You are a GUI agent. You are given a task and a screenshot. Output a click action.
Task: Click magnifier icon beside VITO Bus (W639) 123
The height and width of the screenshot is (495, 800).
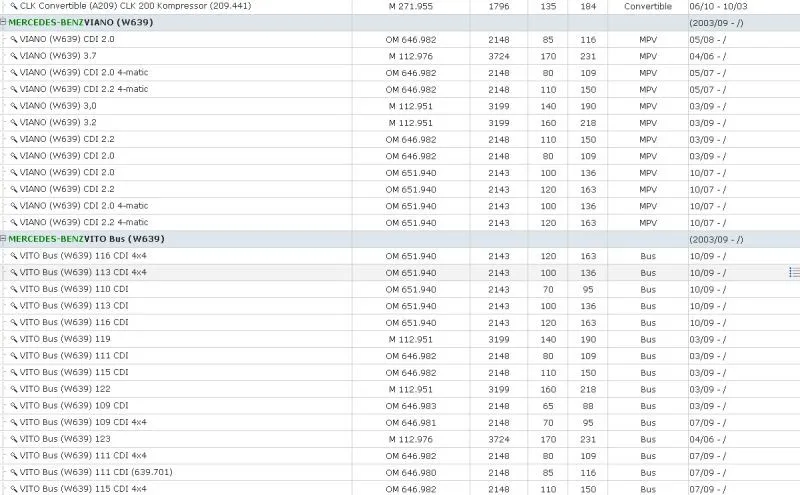[14, 439]
